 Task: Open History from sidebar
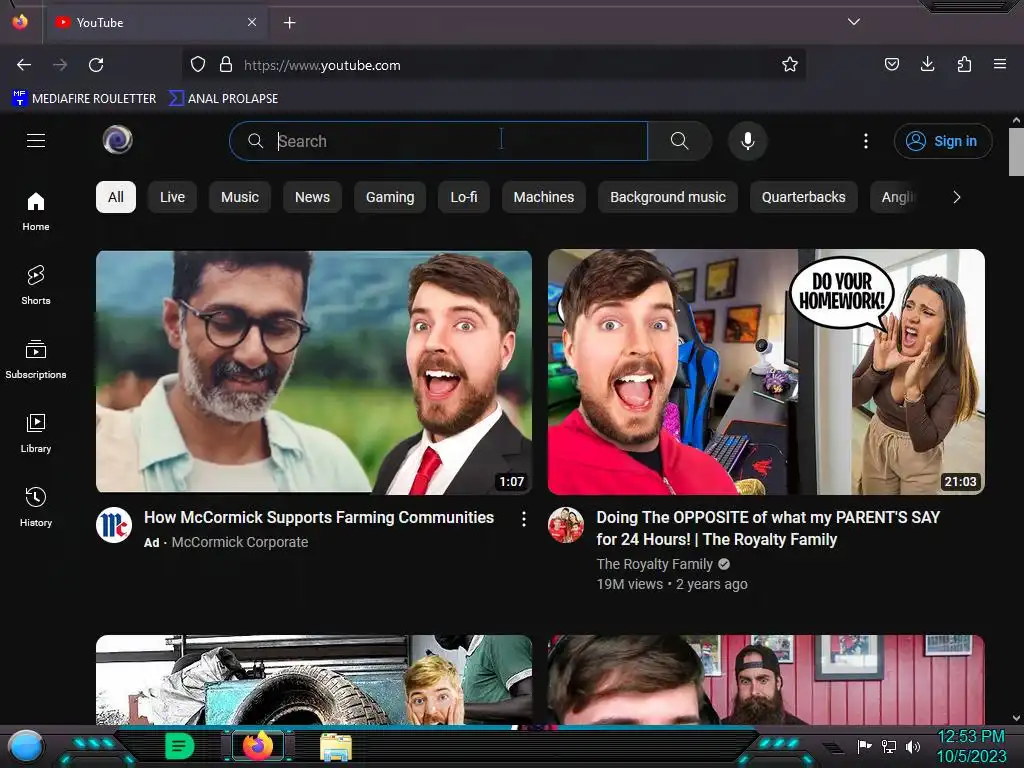pyautogui.click(x=36, y=507)
